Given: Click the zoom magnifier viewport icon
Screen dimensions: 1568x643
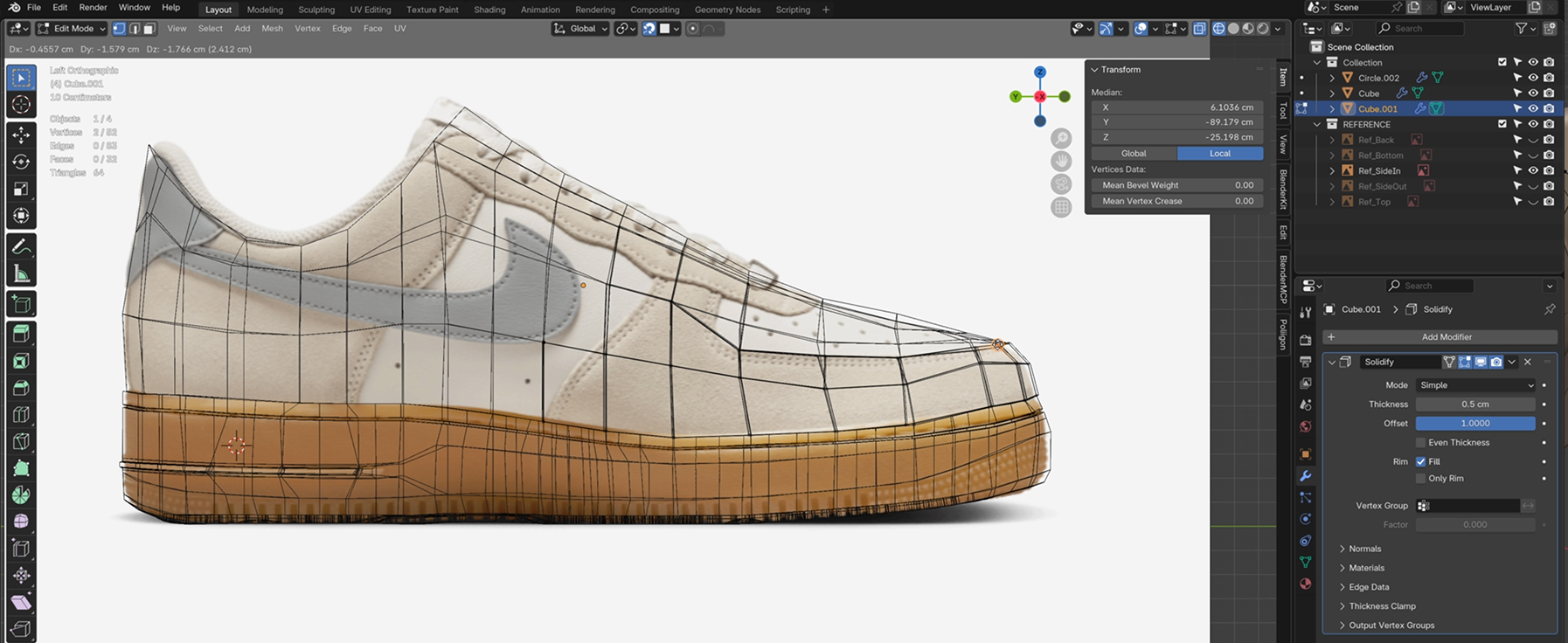Looking at the screenshot, I should coord(1061,138).
